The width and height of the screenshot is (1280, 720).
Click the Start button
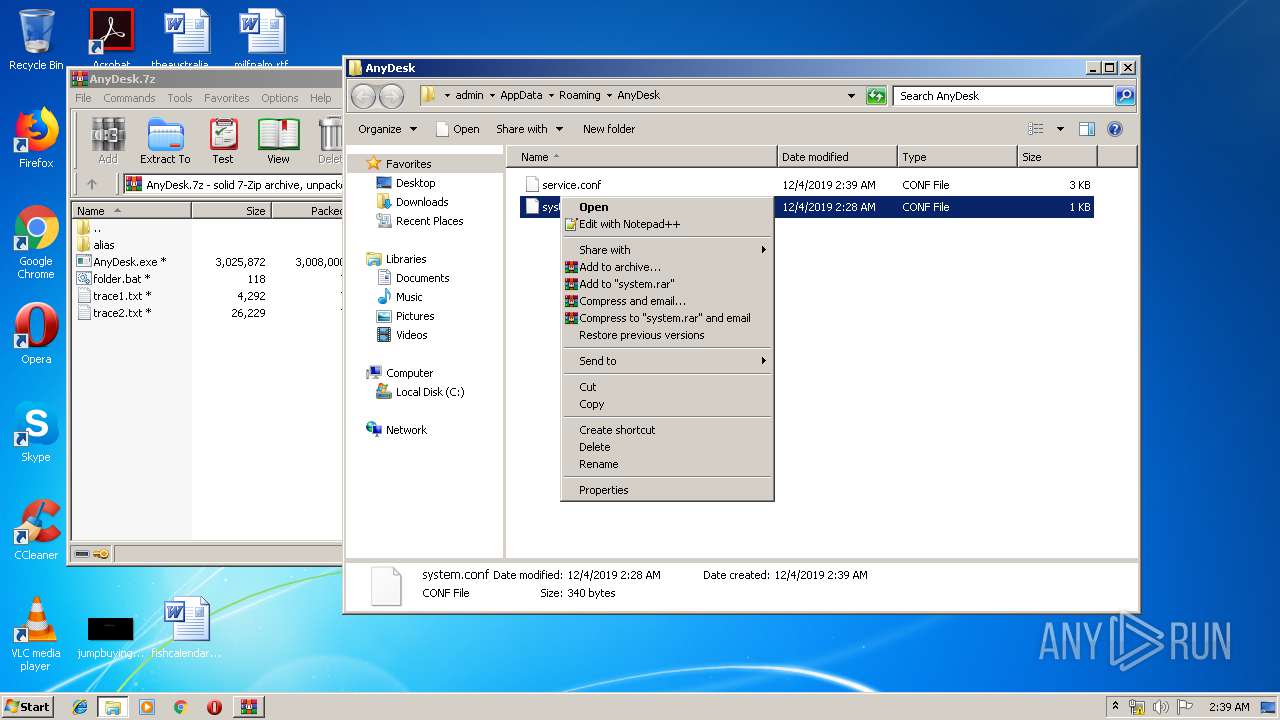(x=28, y=707)
